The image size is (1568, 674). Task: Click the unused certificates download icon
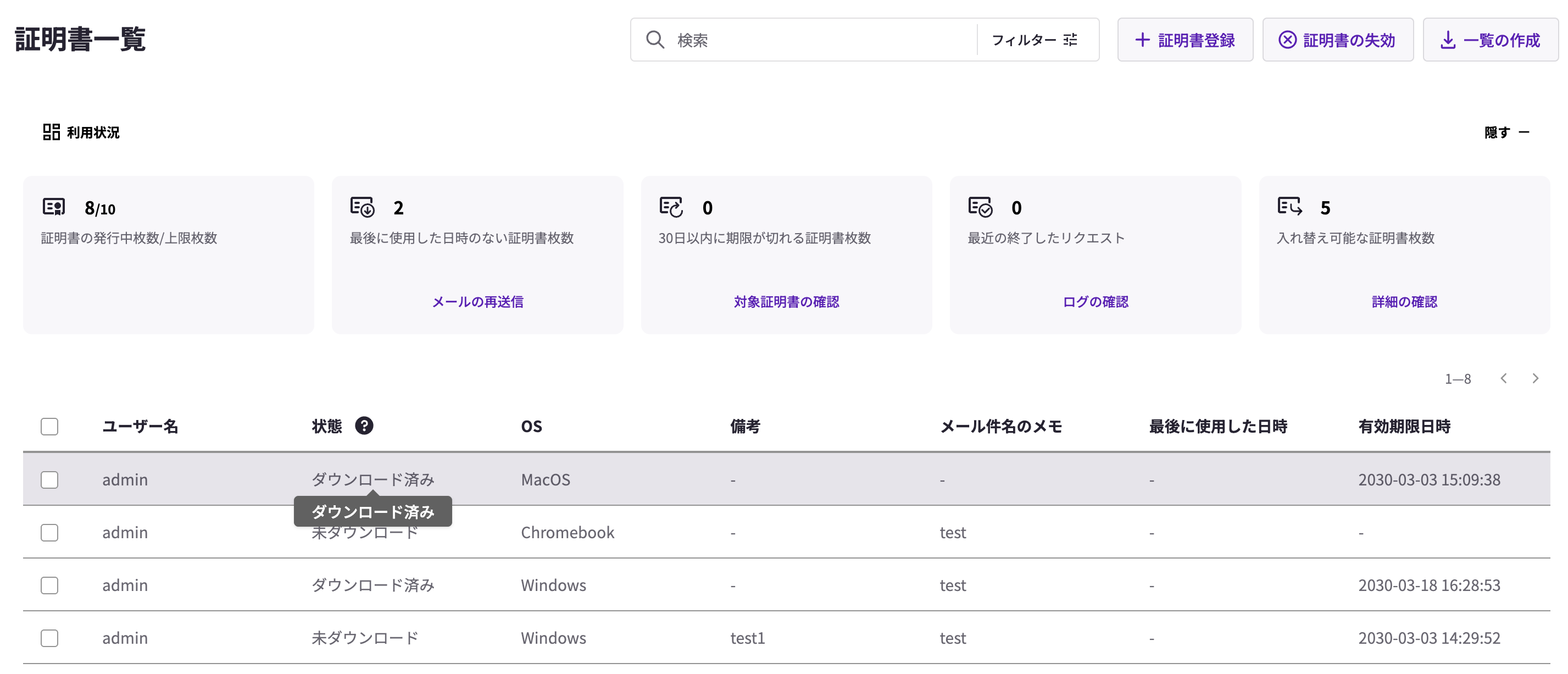[x=362, y=207]
